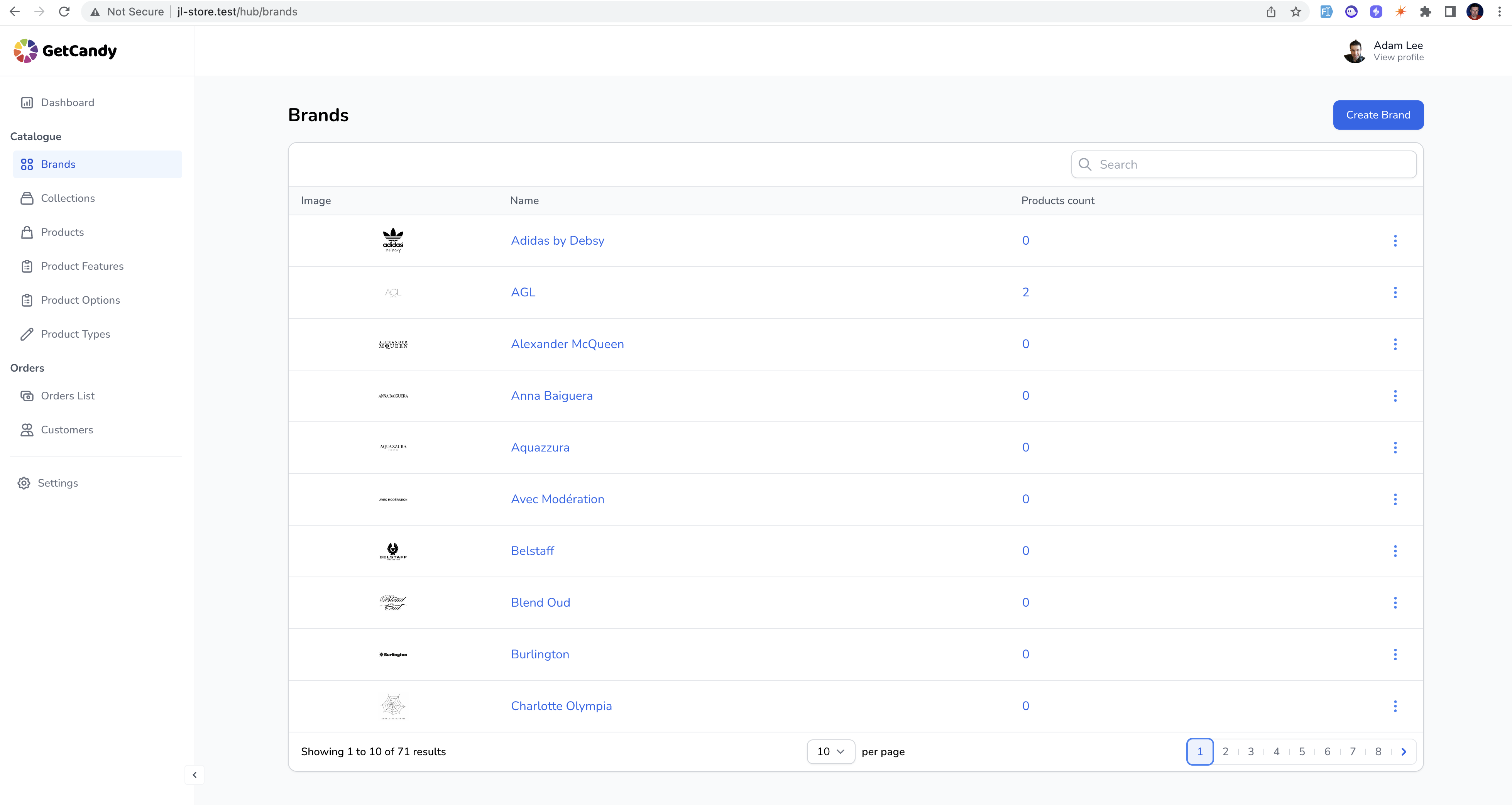Go to next page arrow
The width and height of the screenshot is (1512, 805).
[1404, 752]
